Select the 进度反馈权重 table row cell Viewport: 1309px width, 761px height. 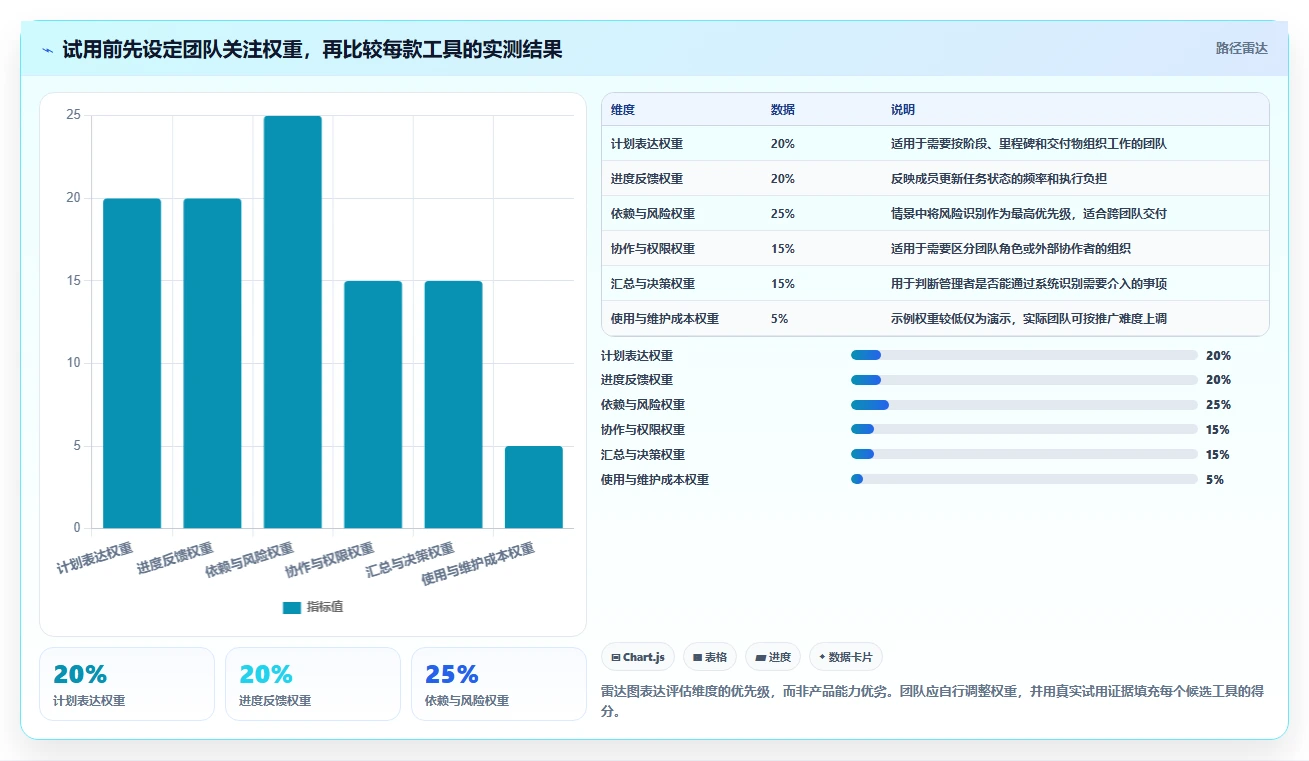647,179
